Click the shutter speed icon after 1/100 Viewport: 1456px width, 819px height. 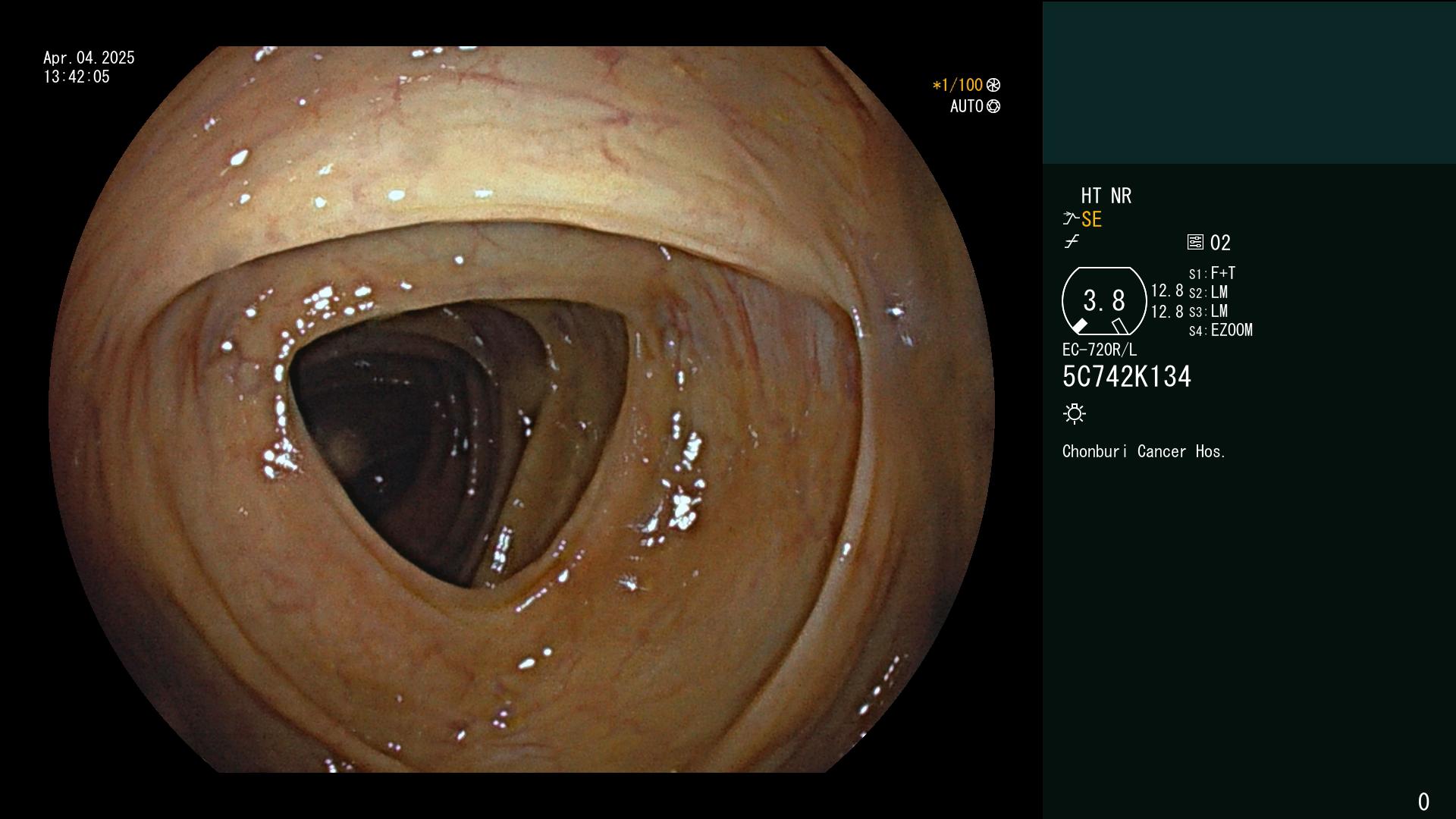(993, 85)
